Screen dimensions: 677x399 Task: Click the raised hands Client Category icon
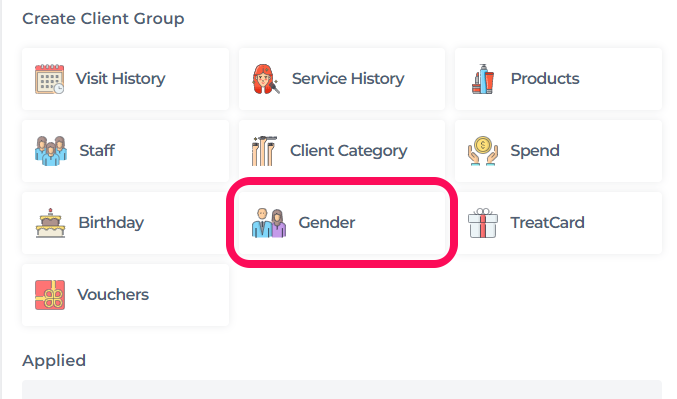[x=264, y=151]
